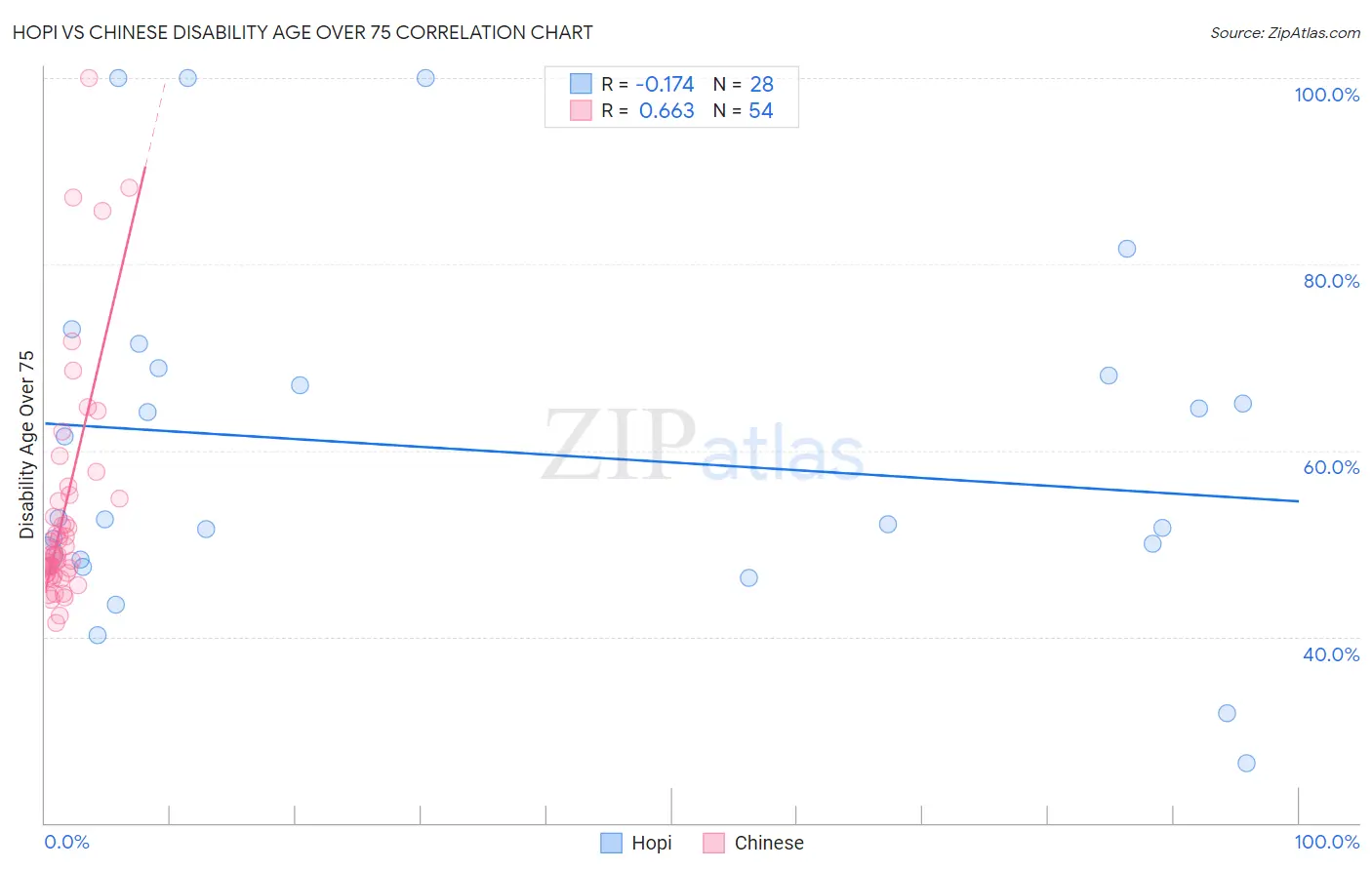Click the pink Chinese point at 100%
This screenshot has width=1372, height=870.
(89, 78)
